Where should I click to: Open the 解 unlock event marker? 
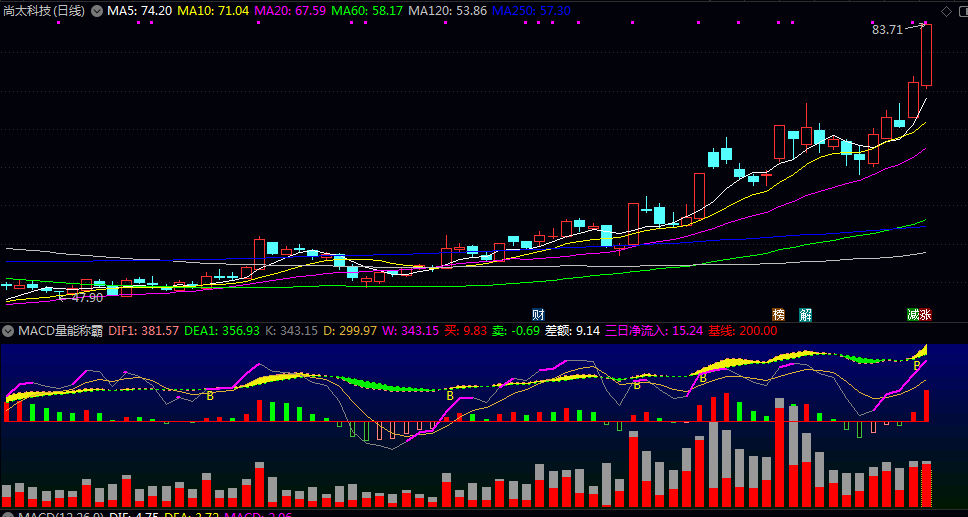806,314
